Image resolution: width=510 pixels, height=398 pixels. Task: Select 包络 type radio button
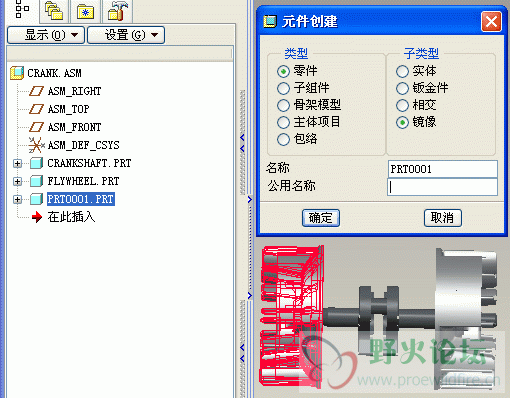pos(283,139)
